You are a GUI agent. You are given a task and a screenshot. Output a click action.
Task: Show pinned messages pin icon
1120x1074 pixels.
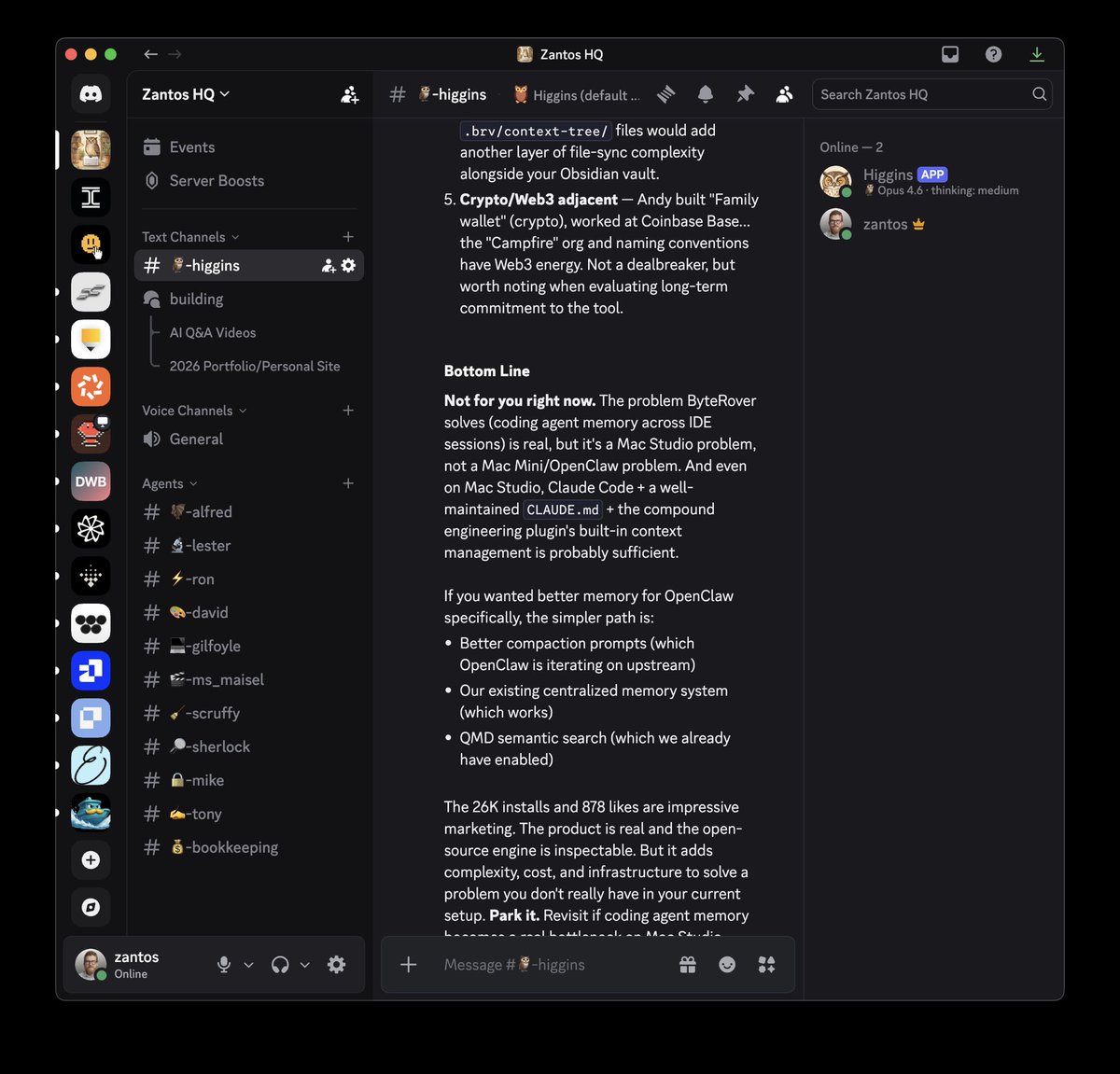click(745, 94)
